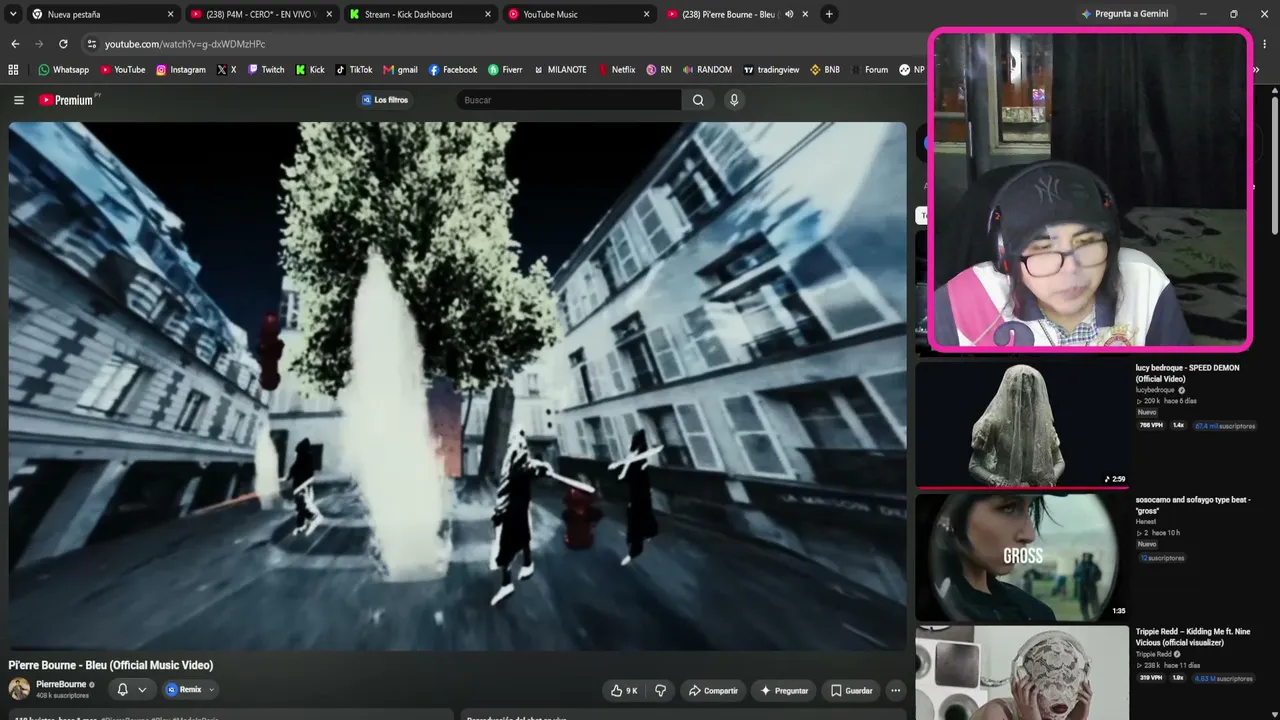Image resolution: width=1280 pixels, height=720 pixels.
Task: Open the Twitch bookmark
Action: point(266,70)
